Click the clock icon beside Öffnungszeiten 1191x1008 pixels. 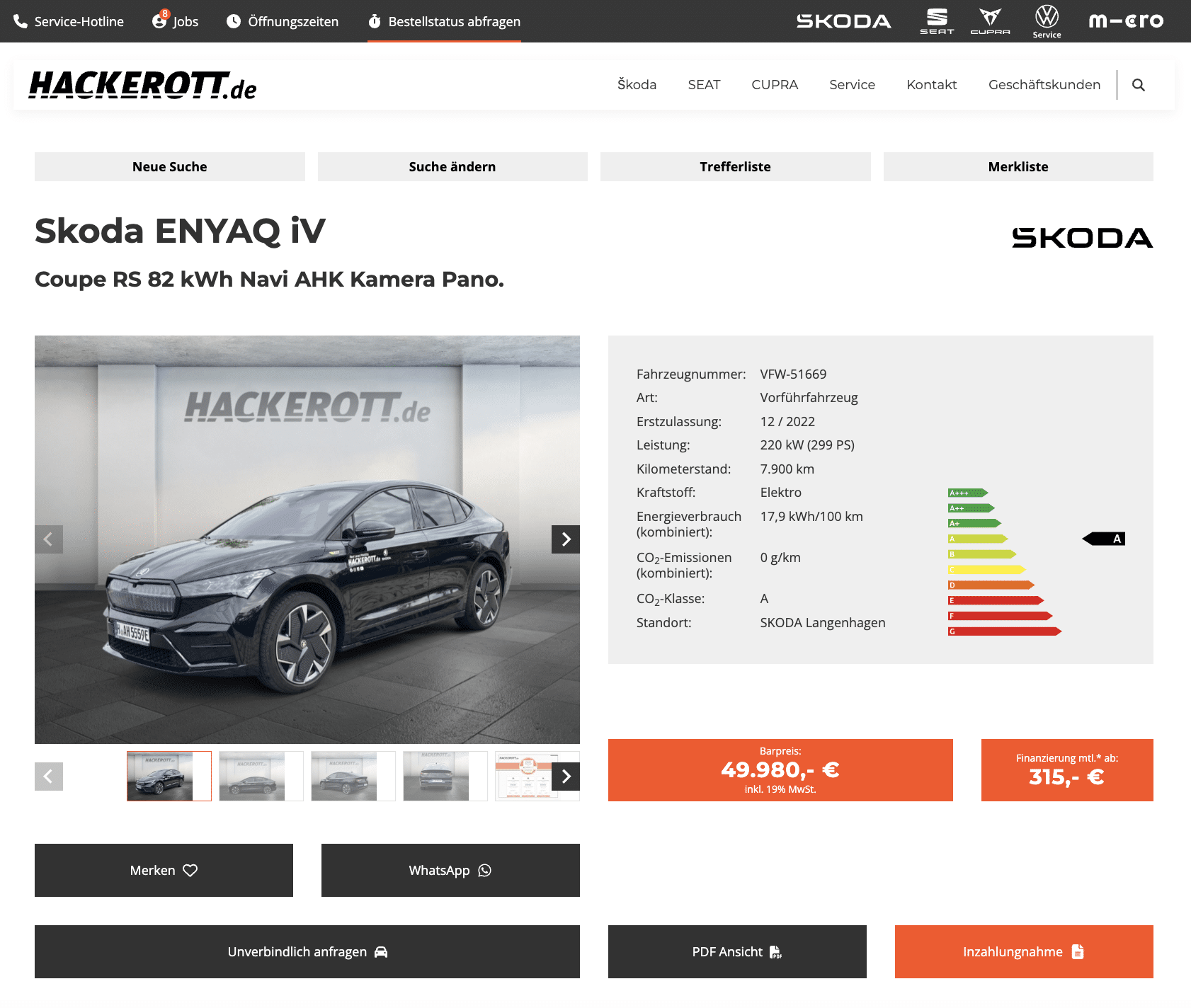pos(233,21)
